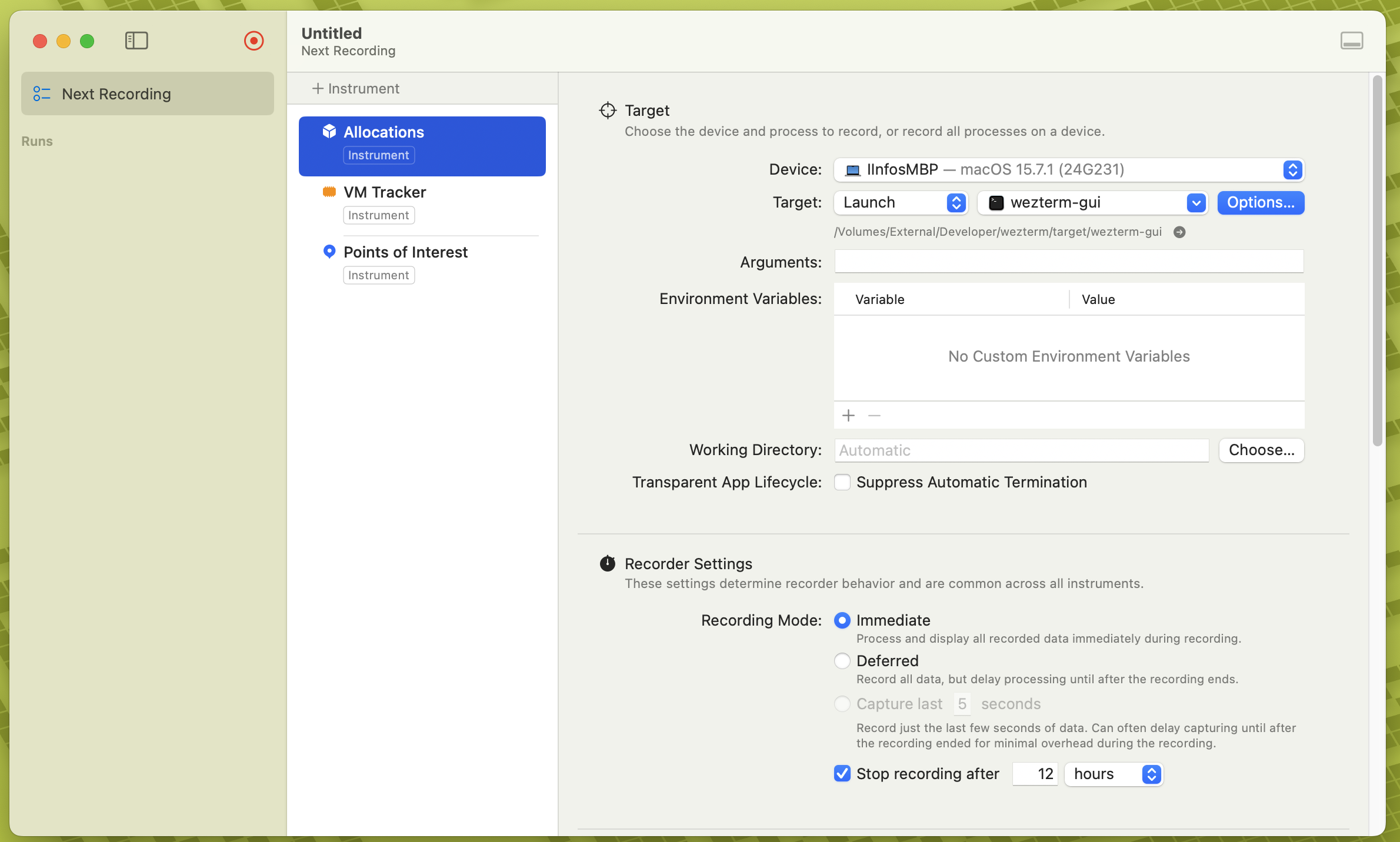Toggle the bottom detail panel icon
This screenshot has width=1400, height=842.
pyautogui.click(x=1351, y=41)
